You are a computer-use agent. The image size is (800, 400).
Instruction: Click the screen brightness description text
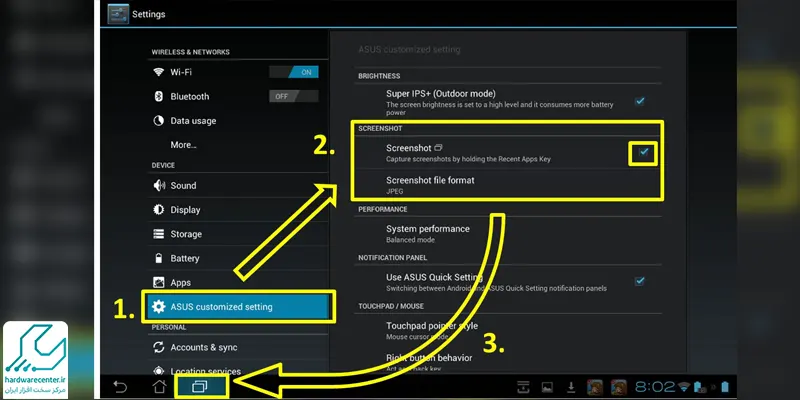499,108
